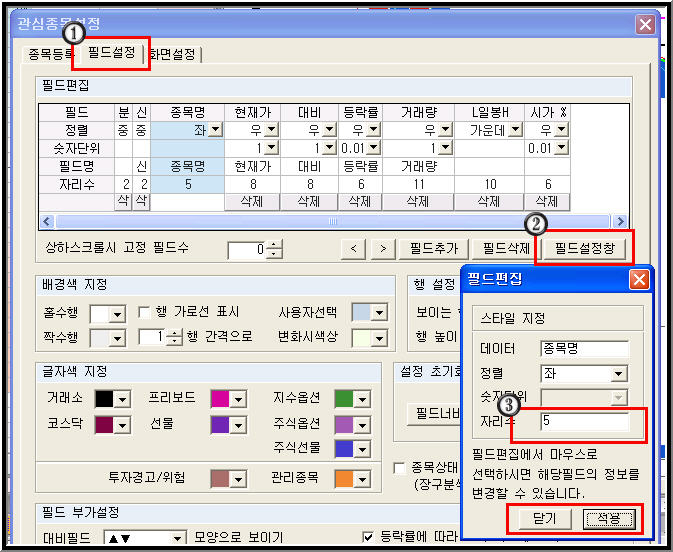
Task: Switch to the 종목등록 tab
Action: click(49, 54)
